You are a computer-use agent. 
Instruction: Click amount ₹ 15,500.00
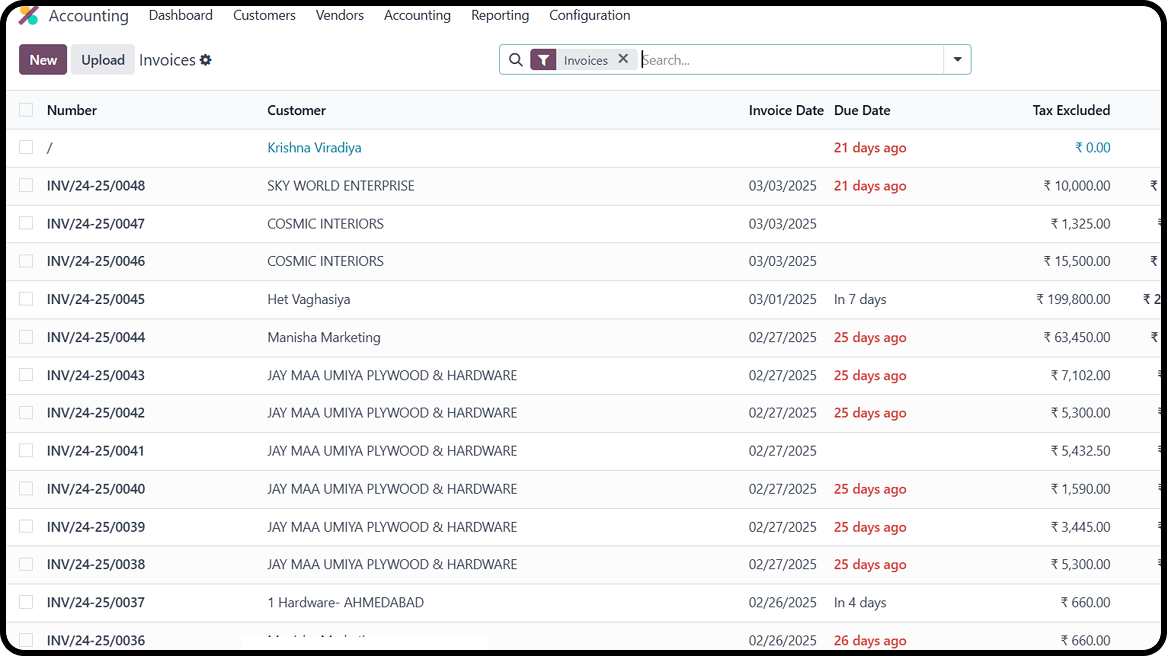tap(1077, 261)
